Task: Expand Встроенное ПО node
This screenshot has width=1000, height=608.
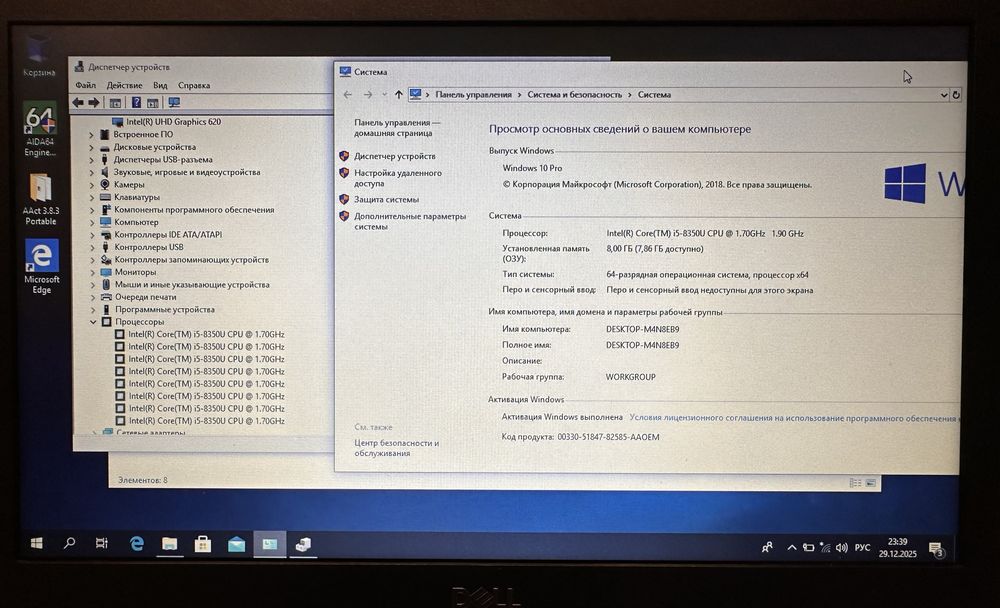Action: click(91, 135)
